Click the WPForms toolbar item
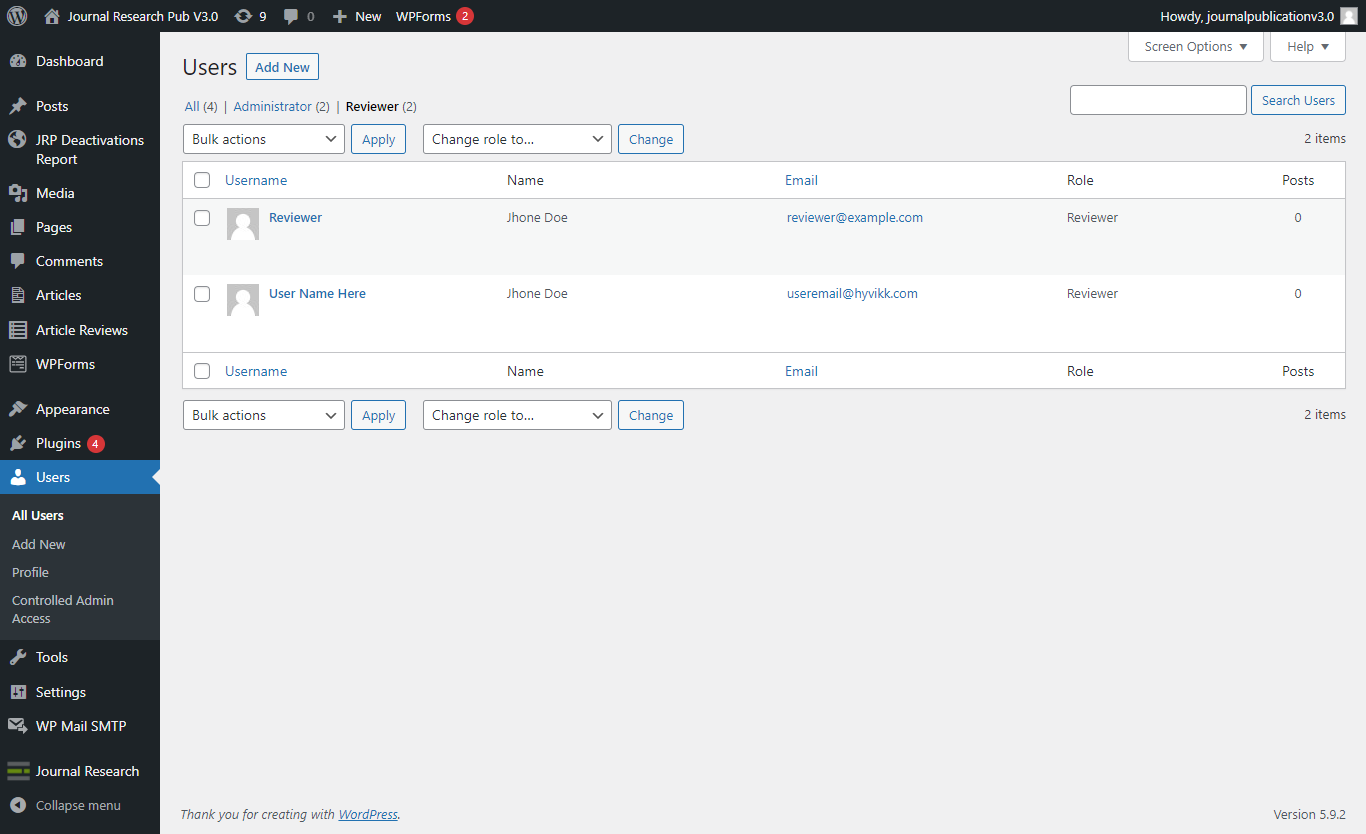Image resolution: width=1366 pixels, height=834 pixels. point(435,16)
